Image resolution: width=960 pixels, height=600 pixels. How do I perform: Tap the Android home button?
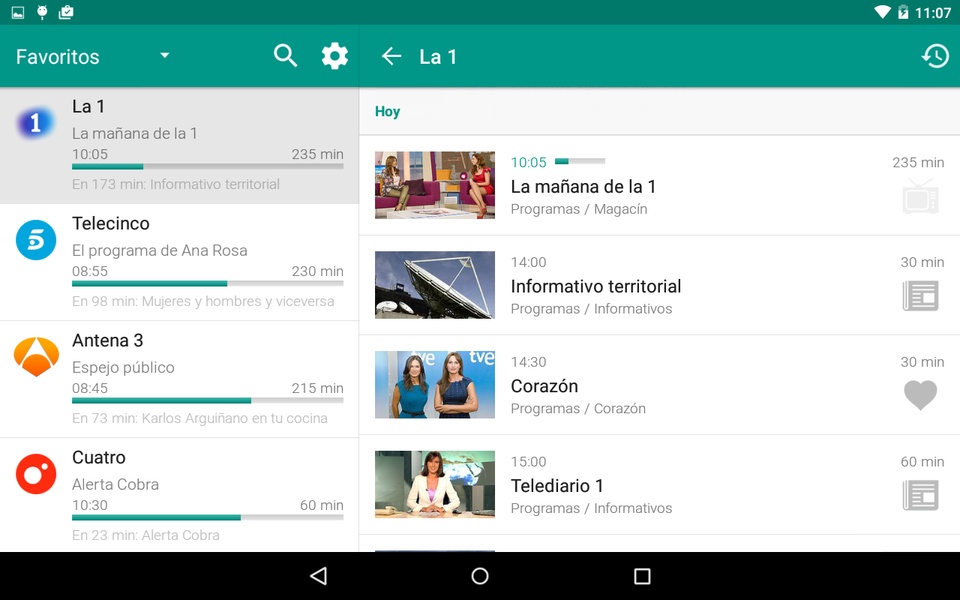click(480, 576)
